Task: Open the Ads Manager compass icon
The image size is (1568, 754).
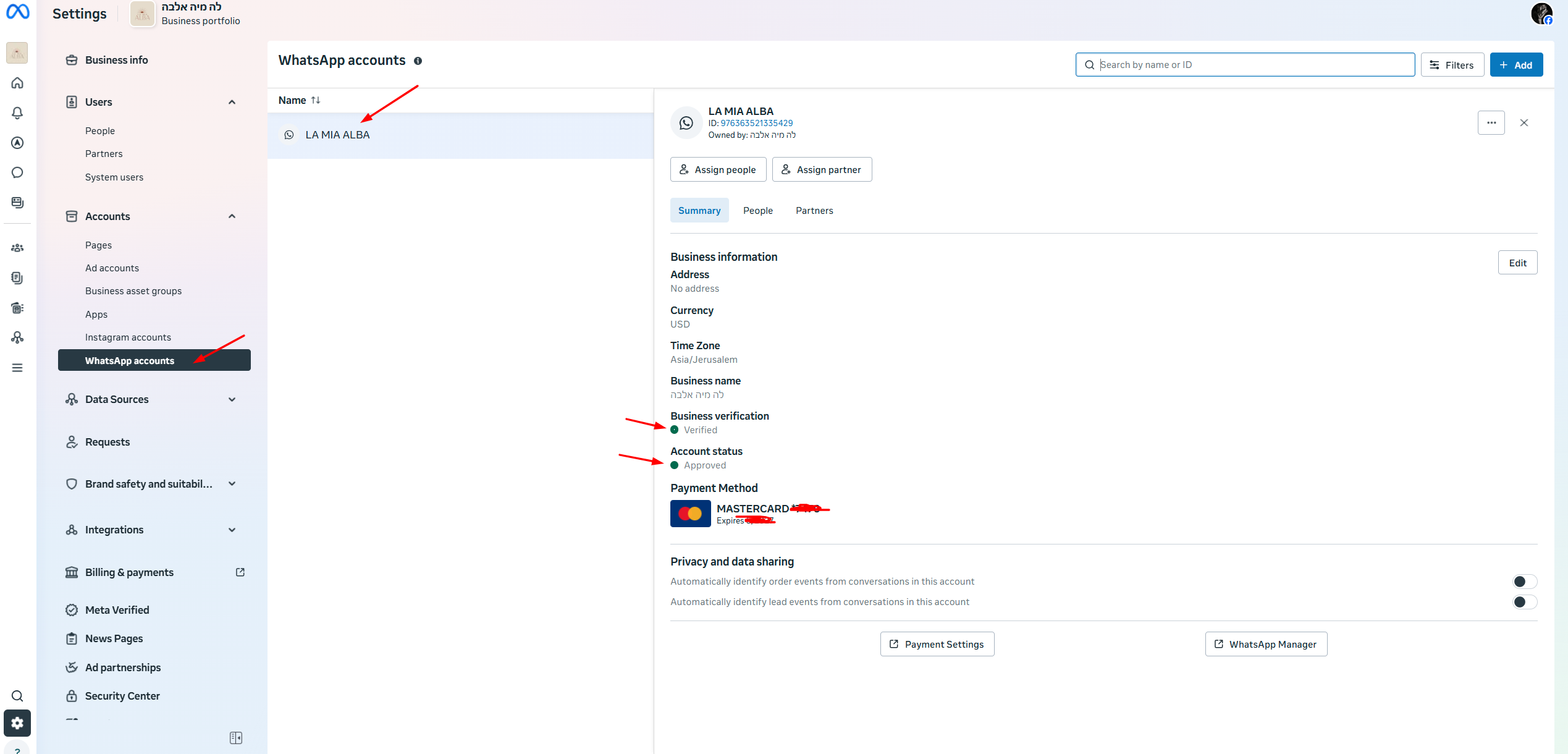Action: (x=17, y=143)
